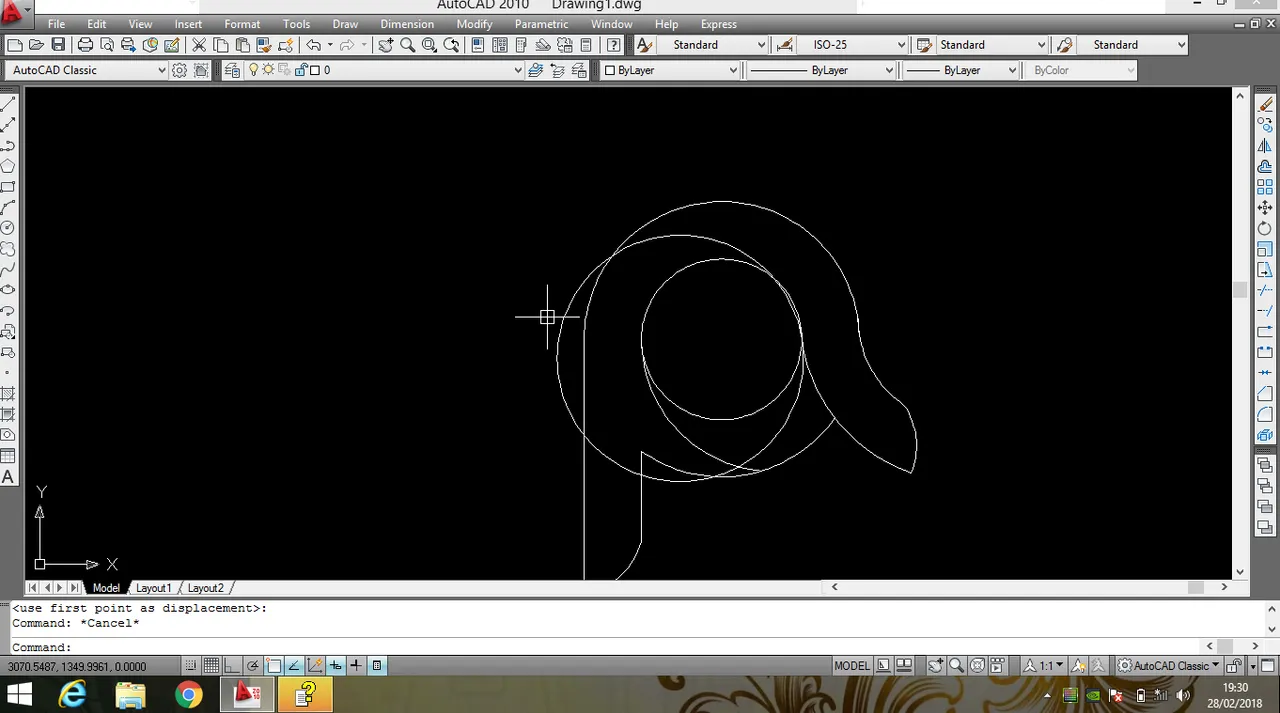The height and width of the screenshot is (713, 1280).
Task: Toggle Dynamic Input in status bar
Action: click(x=336, y=666)
